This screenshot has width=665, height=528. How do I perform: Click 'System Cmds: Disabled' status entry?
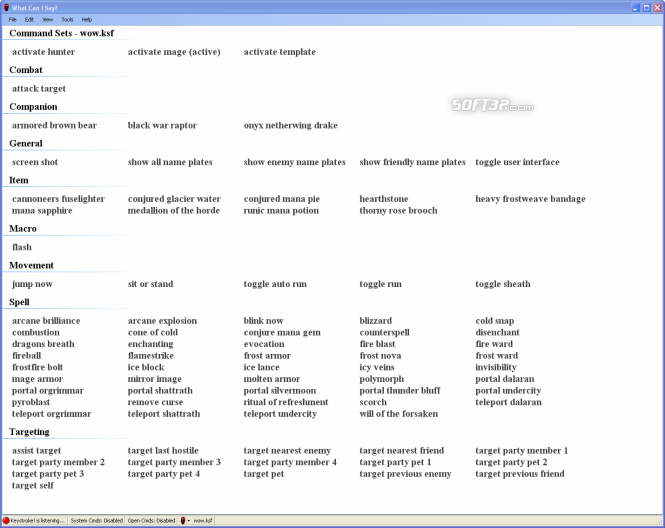click(x=97, y=520)
